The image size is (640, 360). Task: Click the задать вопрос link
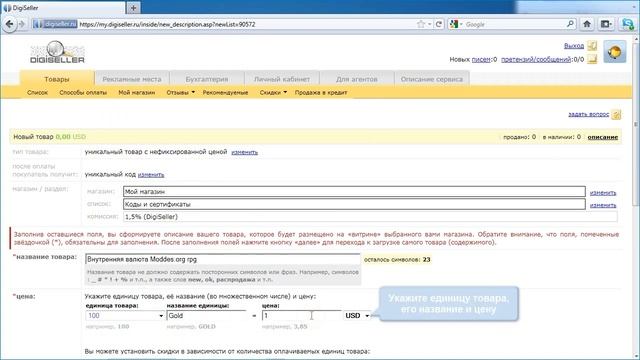(589, 114)
